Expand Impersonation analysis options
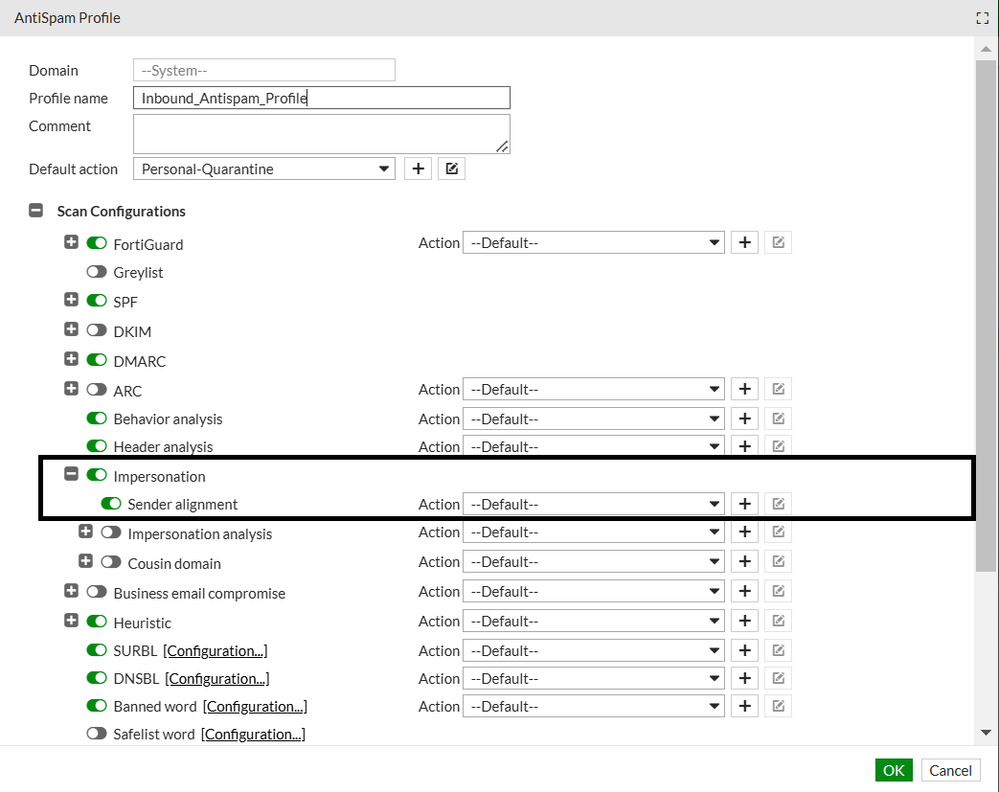The width and height of the screenshot is (999, 792). point(85,531)
